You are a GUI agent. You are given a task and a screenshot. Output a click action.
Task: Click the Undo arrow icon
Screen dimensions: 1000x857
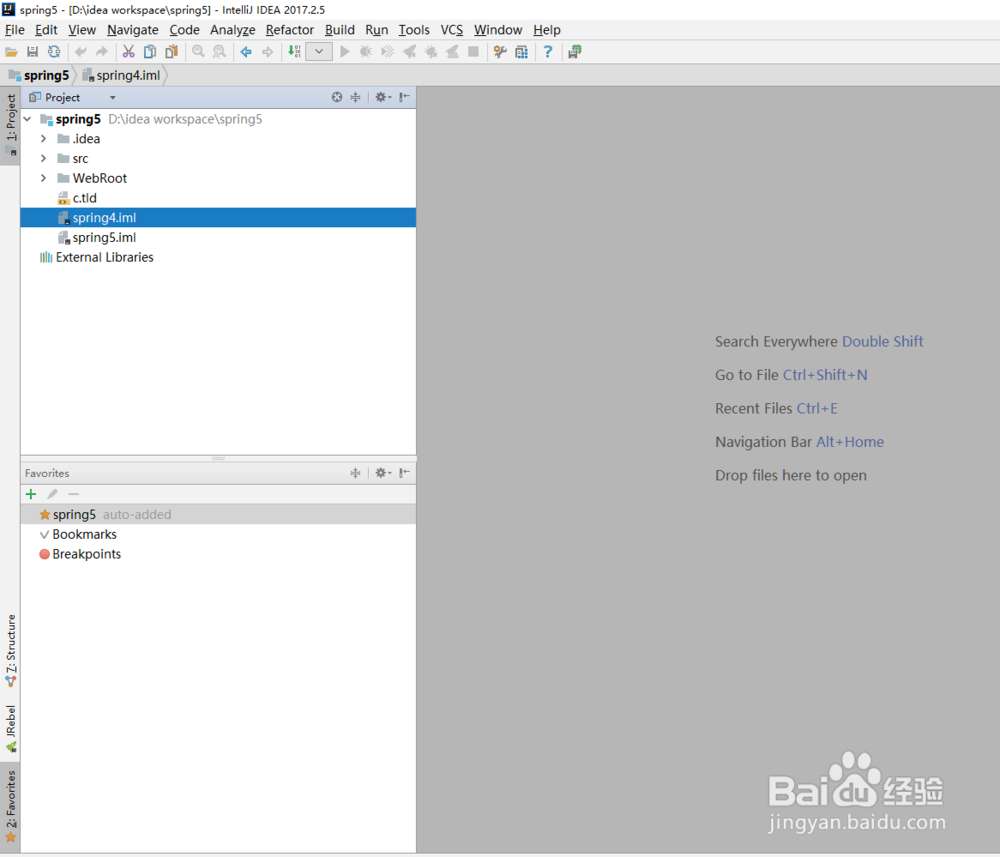(x=80, y=52)
